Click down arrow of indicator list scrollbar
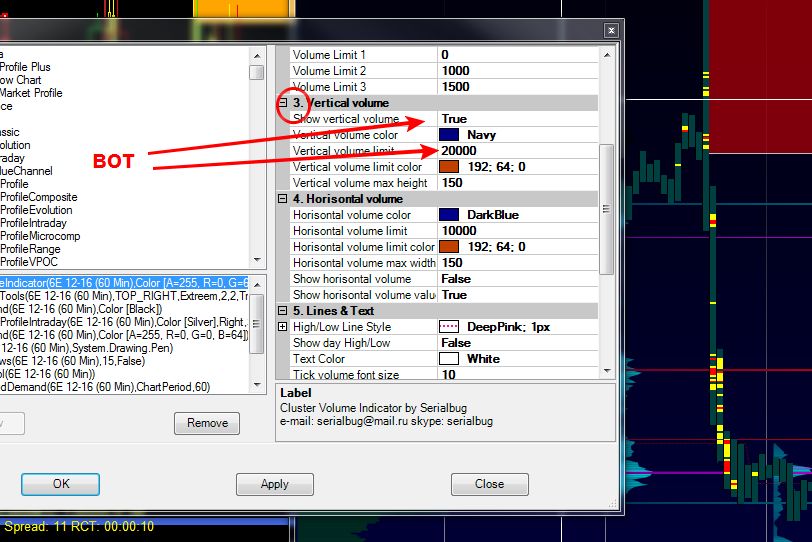This screenshot has width=812, height=542. [x=257, y=258]
